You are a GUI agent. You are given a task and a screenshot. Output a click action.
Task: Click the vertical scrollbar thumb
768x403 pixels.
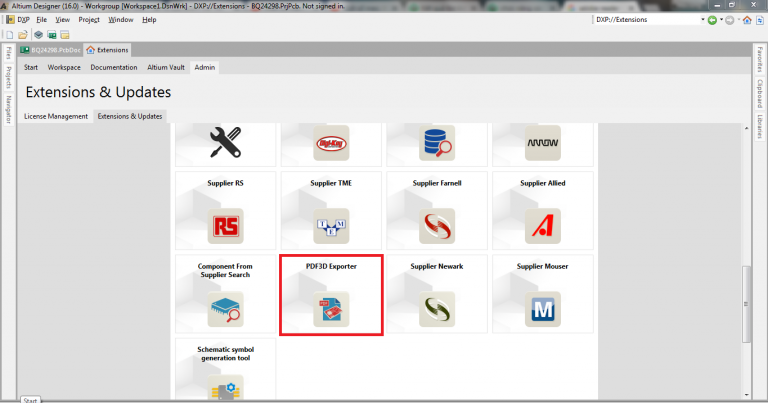746,304
